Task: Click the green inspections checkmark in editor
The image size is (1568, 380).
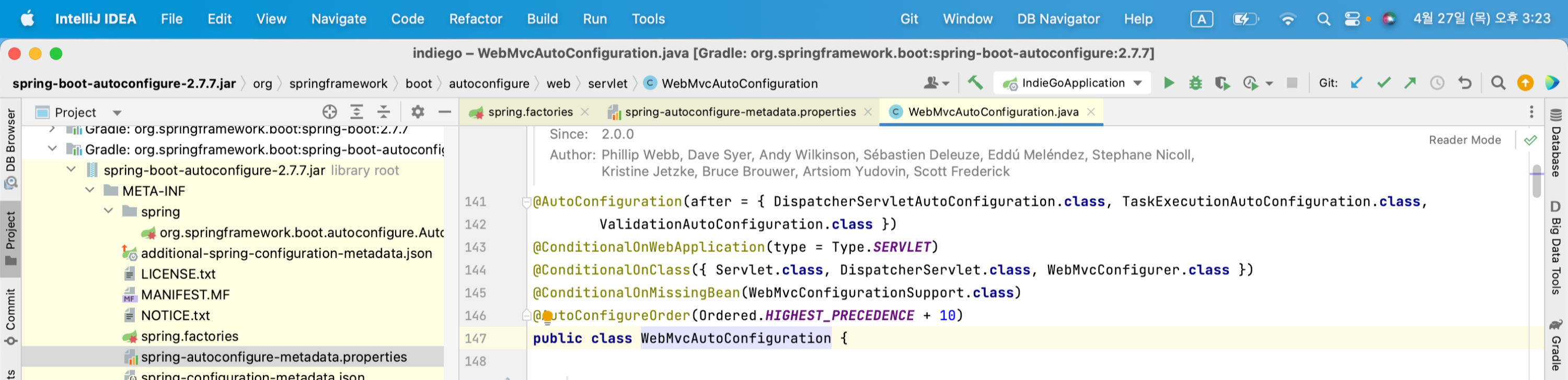Action: pos(1530,141)
